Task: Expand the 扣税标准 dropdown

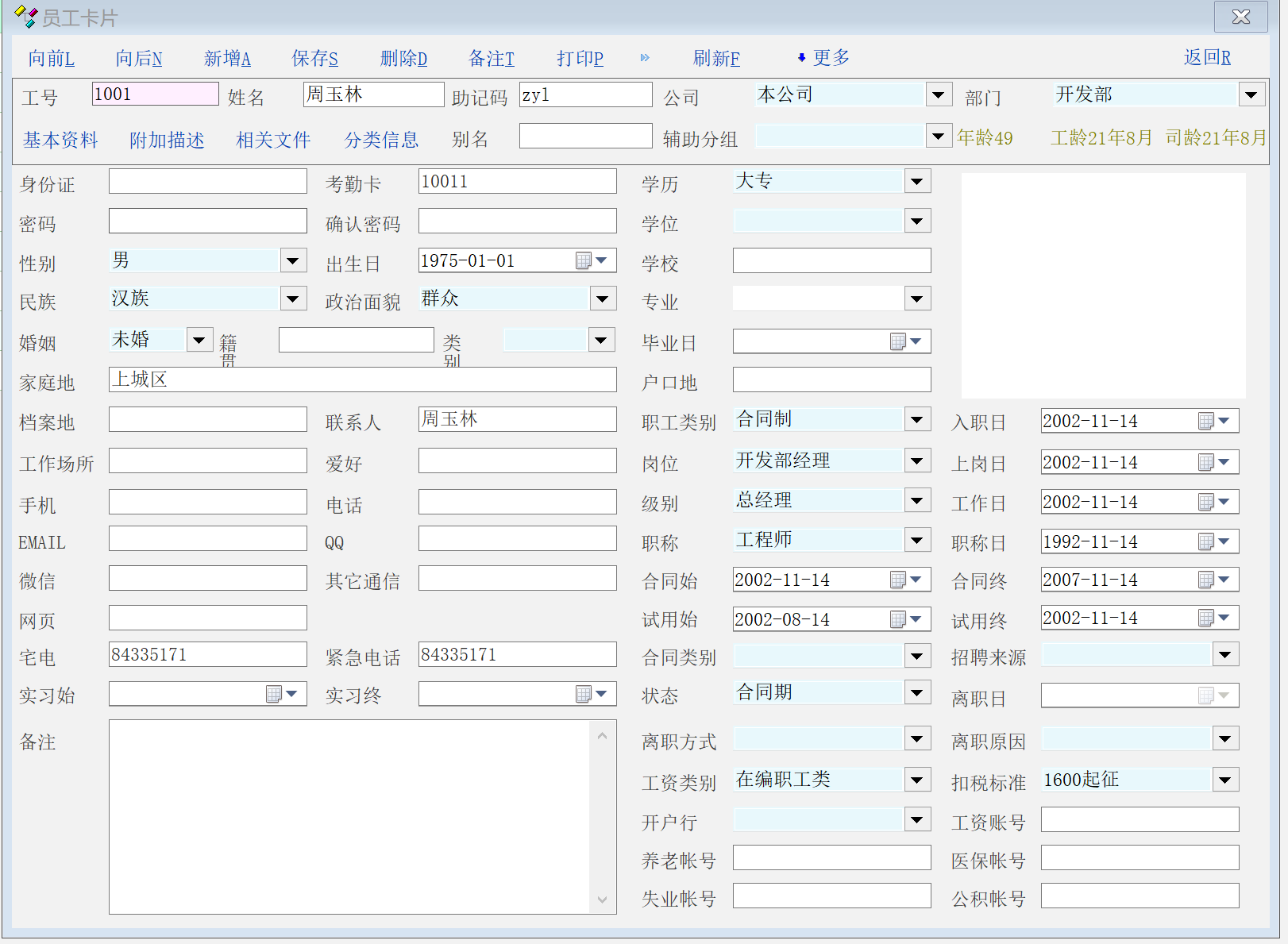Action: click(1225, 780)
